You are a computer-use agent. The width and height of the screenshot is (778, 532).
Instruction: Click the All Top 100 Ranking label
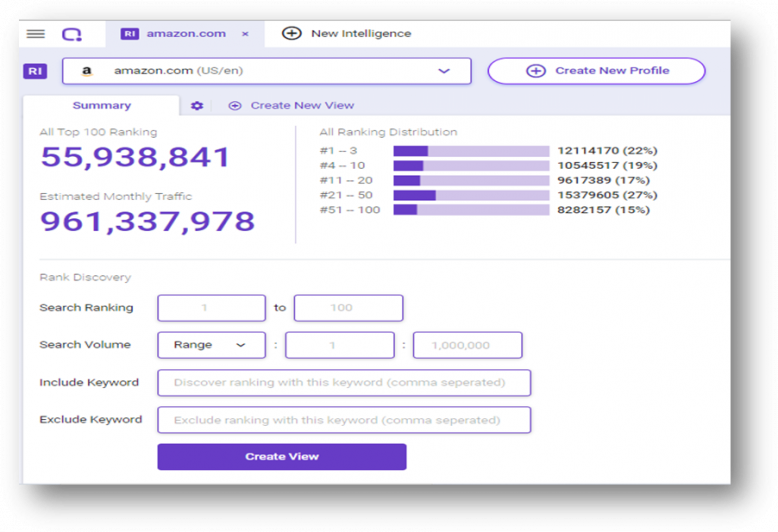click(x=98, y=132)
